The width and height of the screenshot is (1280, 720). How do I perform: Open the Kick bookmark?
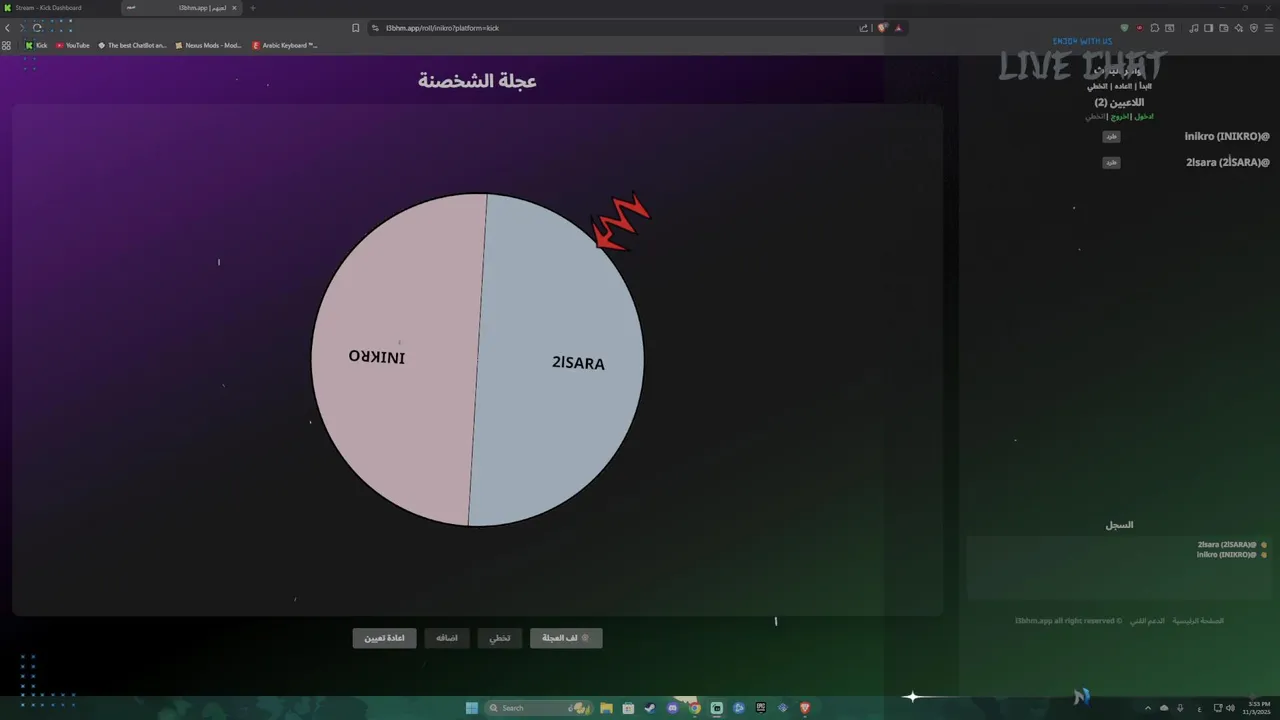click(x=36, y=45)
